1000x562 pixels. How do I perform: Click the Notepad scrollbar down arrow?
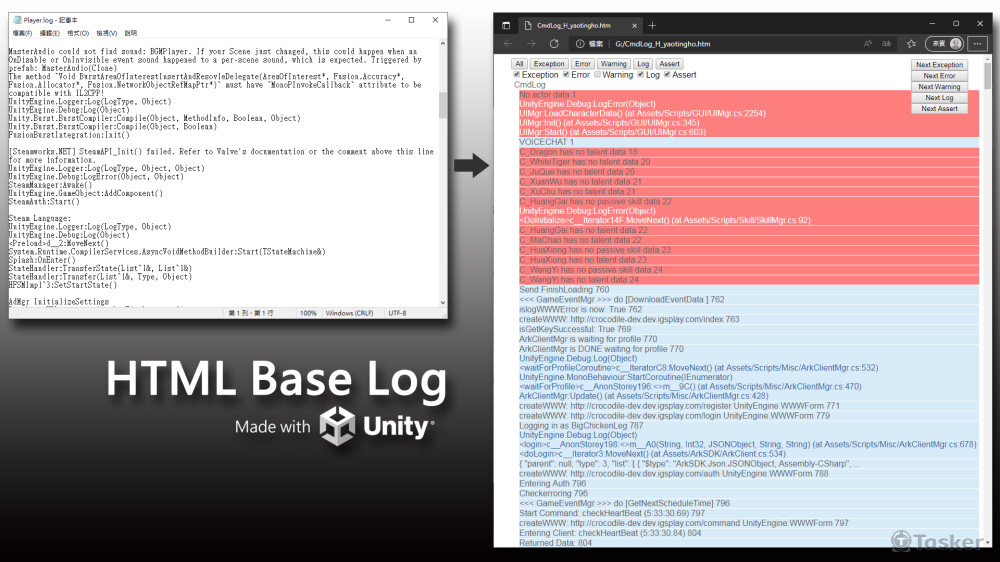[443, 302]
